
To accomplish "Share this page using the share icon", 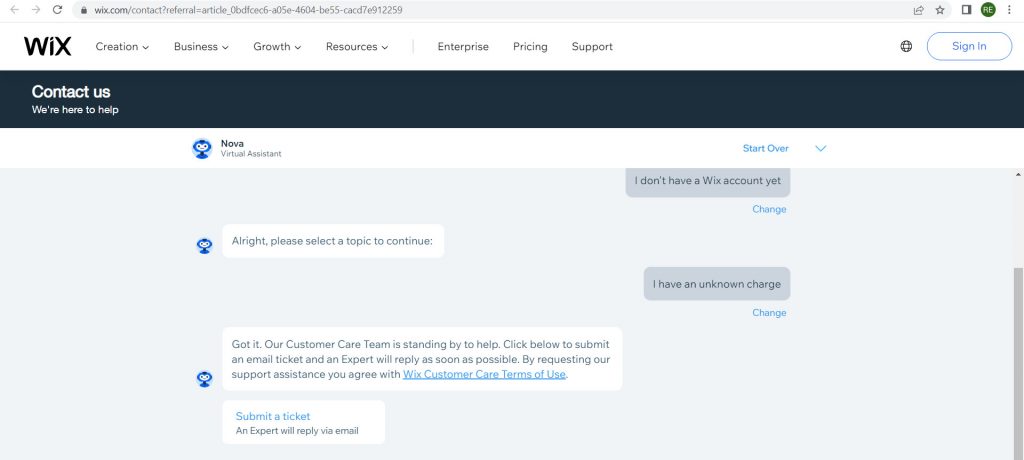I will pyautogui.click(x=918, y=10).
